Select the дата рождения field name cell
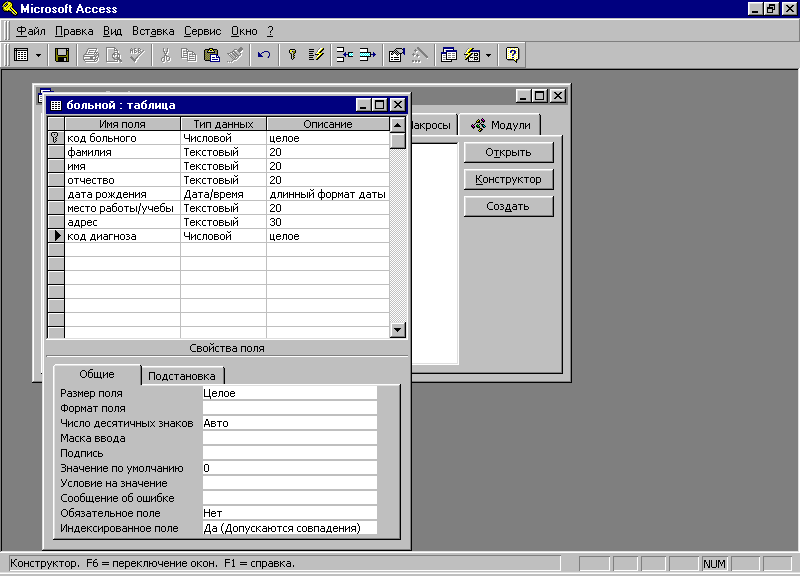800x576 pixels. (x=122, y=194)
